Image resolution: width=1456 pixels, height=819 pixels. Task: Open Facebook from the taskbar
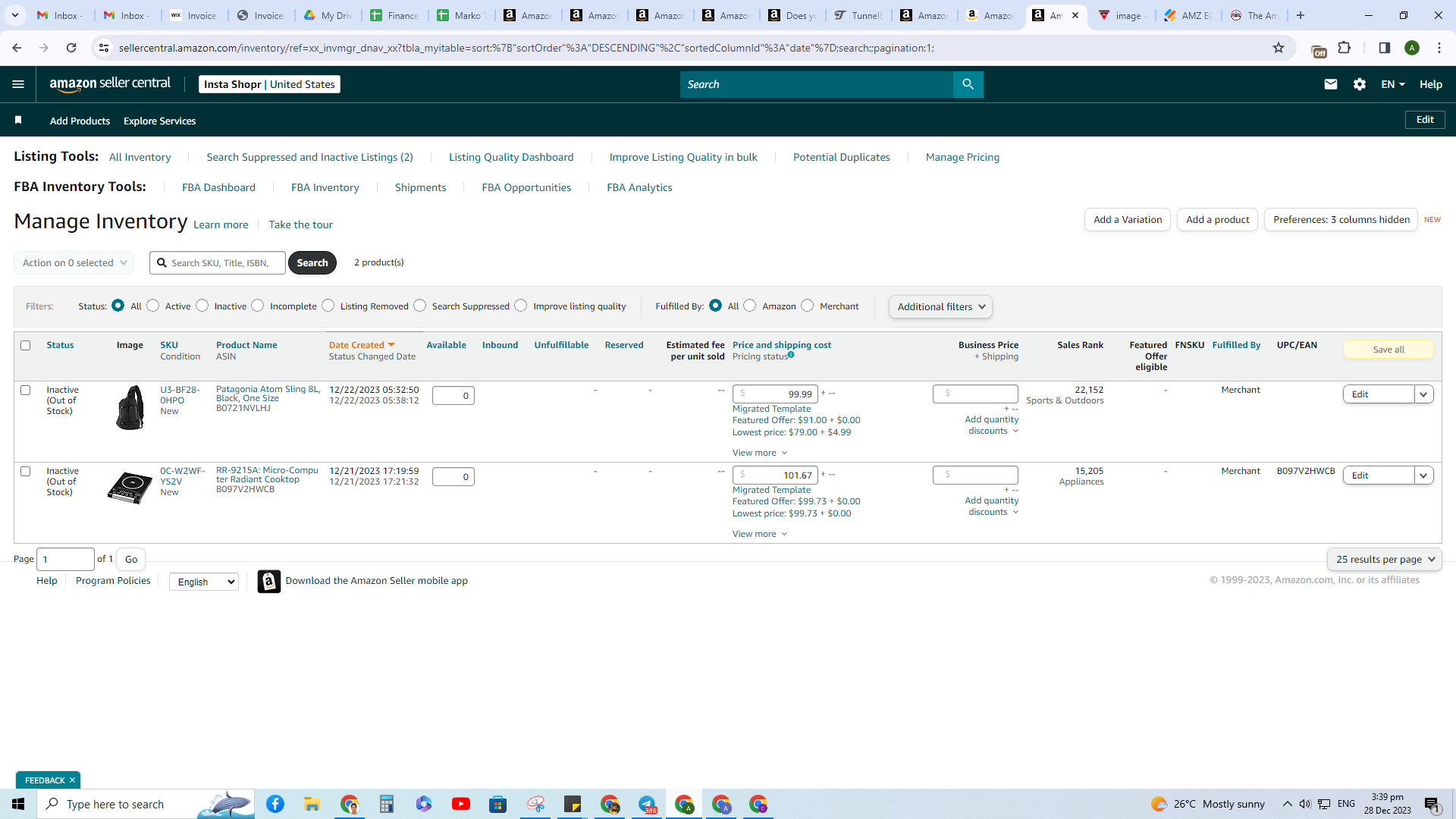275,804
